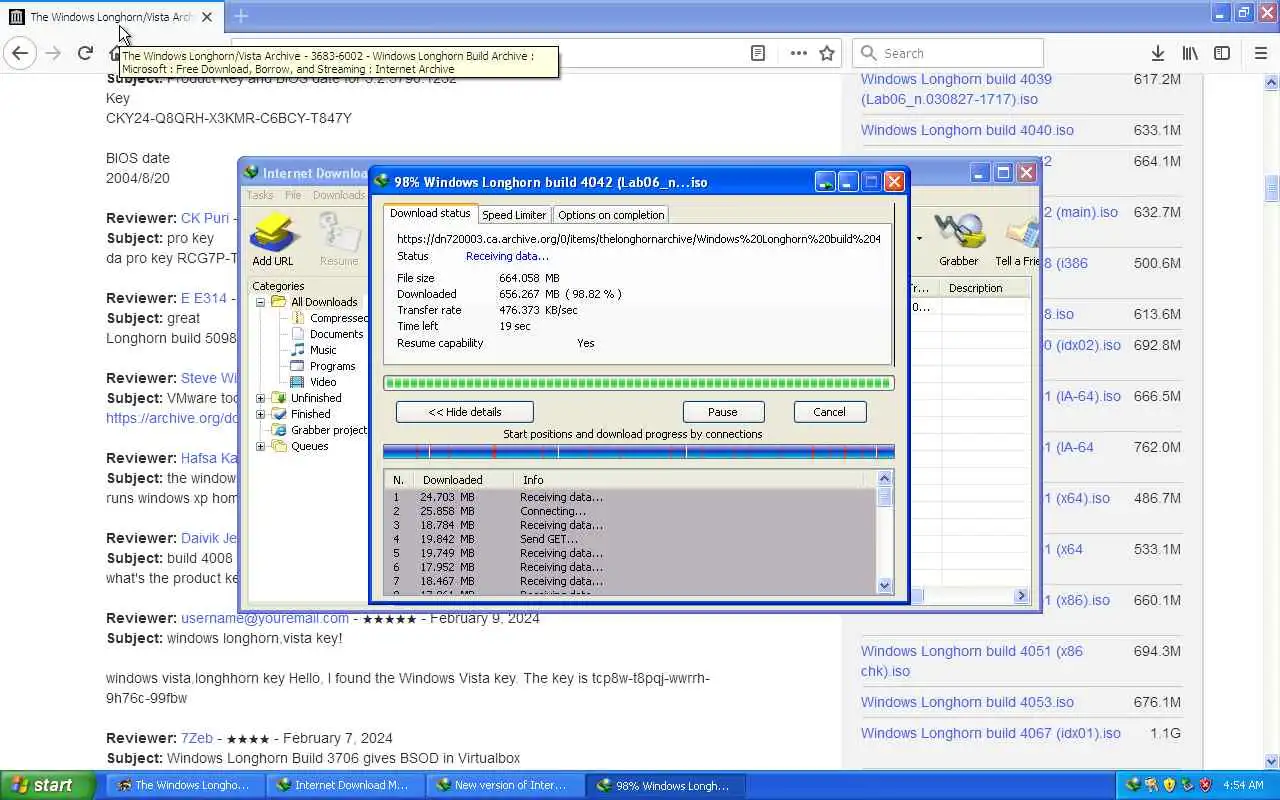Click the Hide details button
Image resolution: width=1280 pixels, height=800 pixels.
[465, 412]
